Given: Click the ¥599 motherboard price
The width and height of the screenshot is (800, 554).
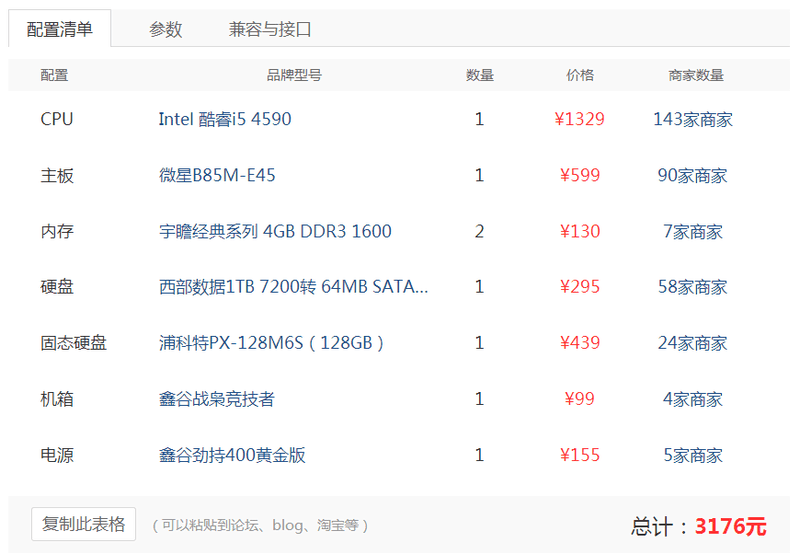Looking at the screenshot, I should [x=580, y=175].
